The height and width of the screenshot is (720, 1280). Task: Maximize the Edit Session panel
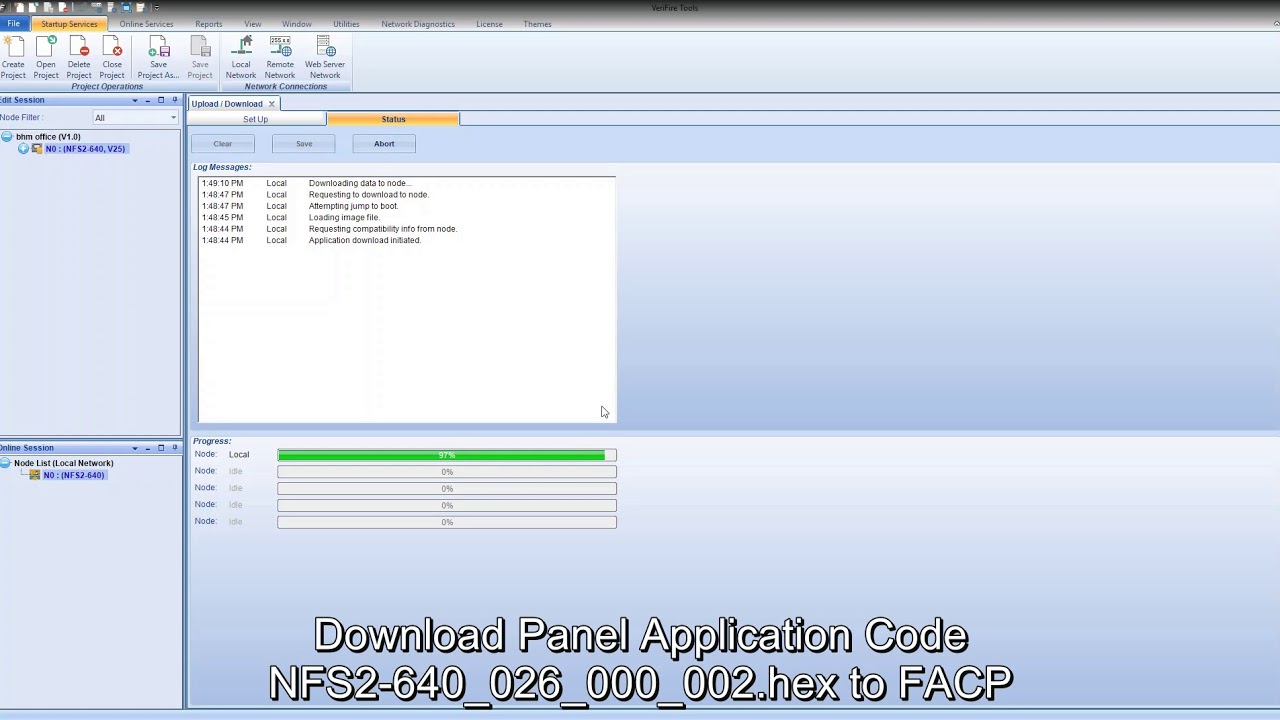(160, 100)
